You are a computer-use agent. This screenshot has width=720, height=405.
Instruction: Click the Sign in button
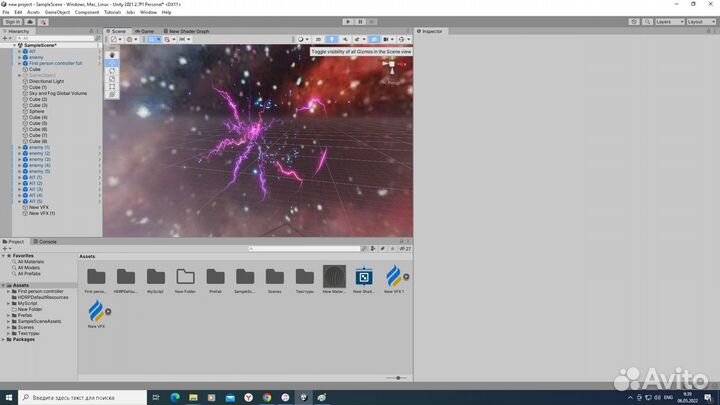(x=12, y=22)
